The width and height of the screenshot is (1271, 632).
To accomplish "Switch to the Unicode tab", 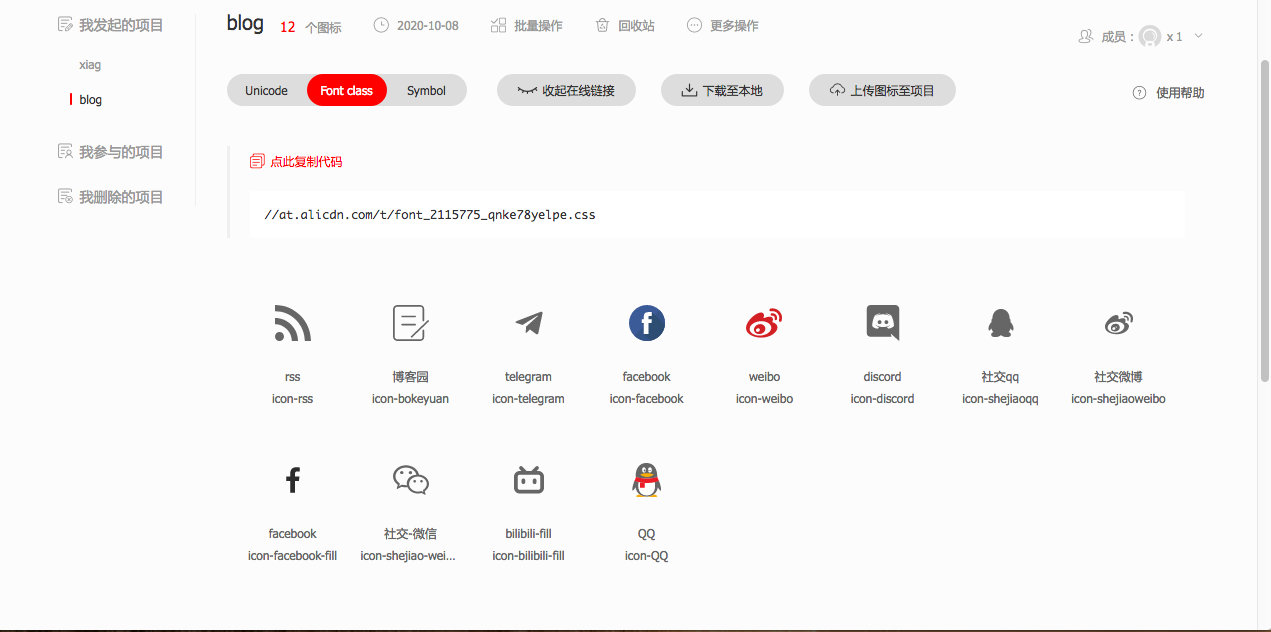I will pyautogui.click(x=266, y=90).
